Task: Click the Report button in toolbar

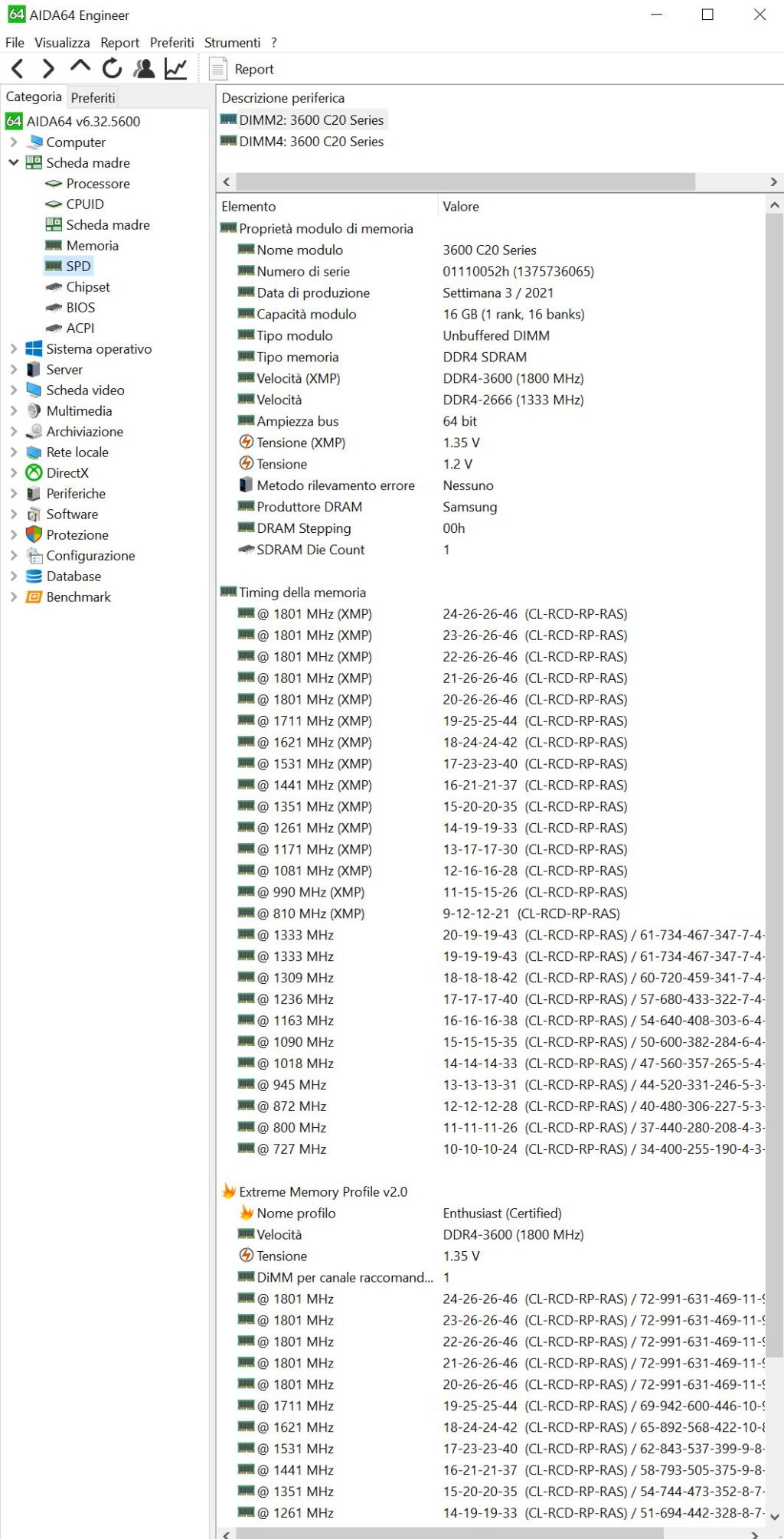Action: [242, 70]
